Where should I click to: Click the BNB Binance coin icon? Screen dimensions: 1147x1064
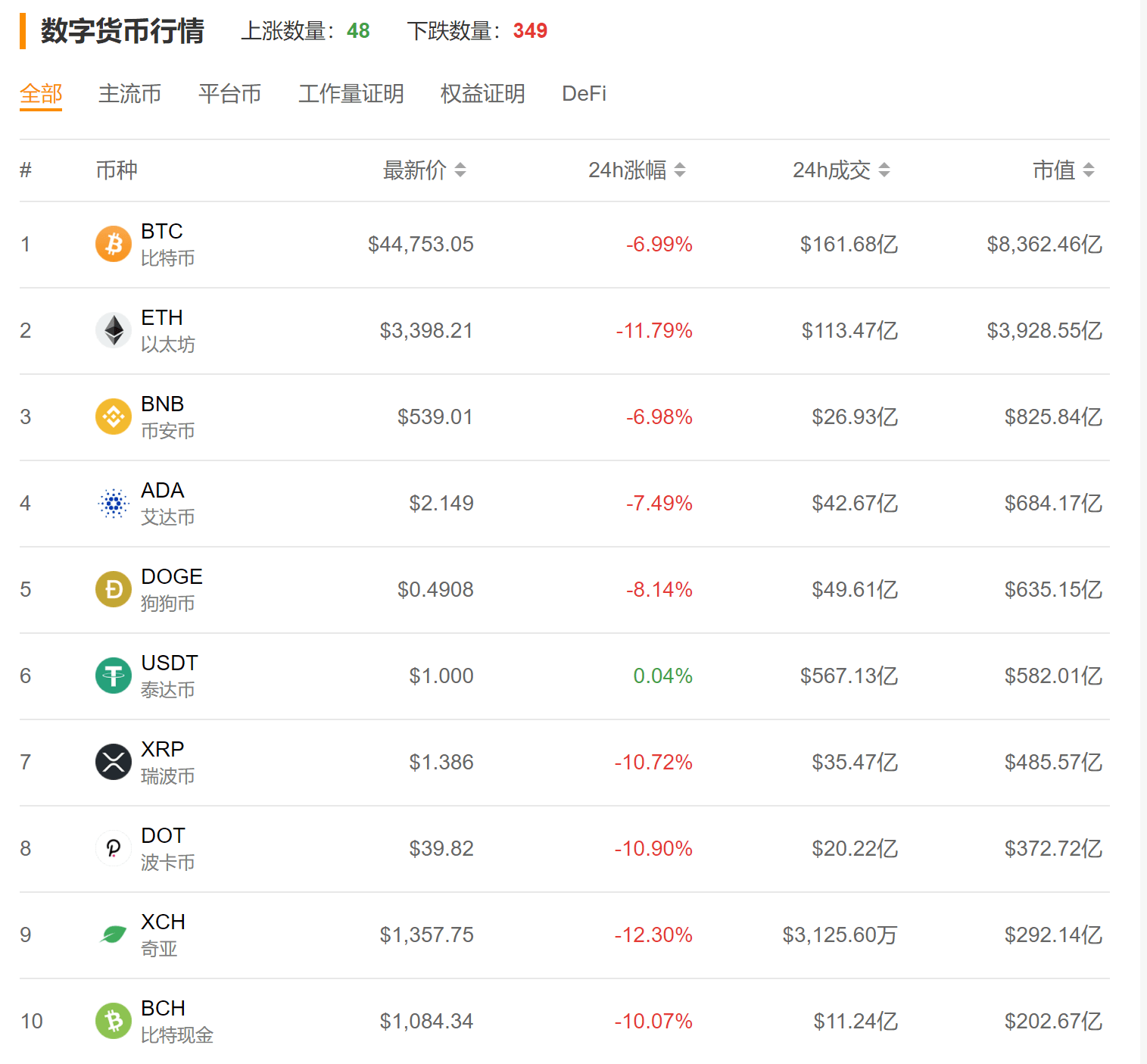coord(113,417)
